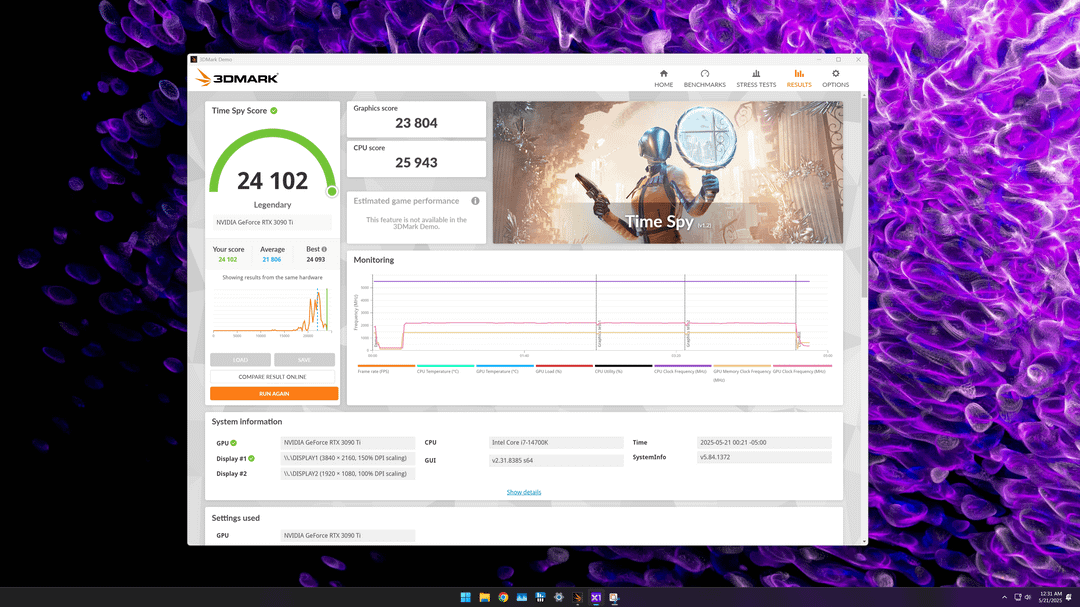Open the Windows Start menu

click(466, 597)
